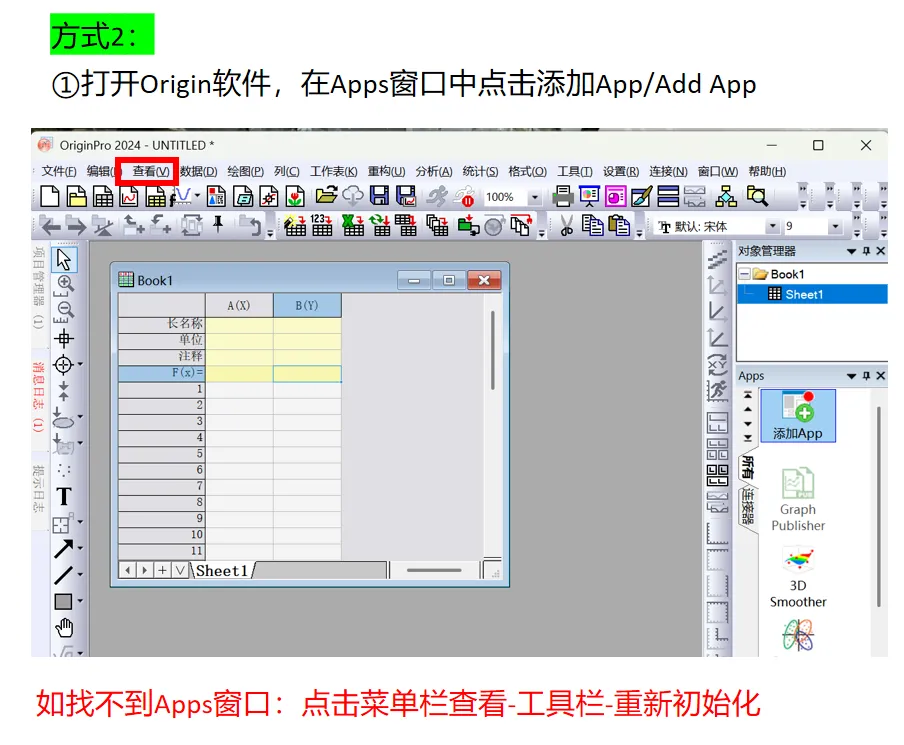The image size is (904, 745).
Task: Add a new sheet with plus button
Action: (162, 570)
